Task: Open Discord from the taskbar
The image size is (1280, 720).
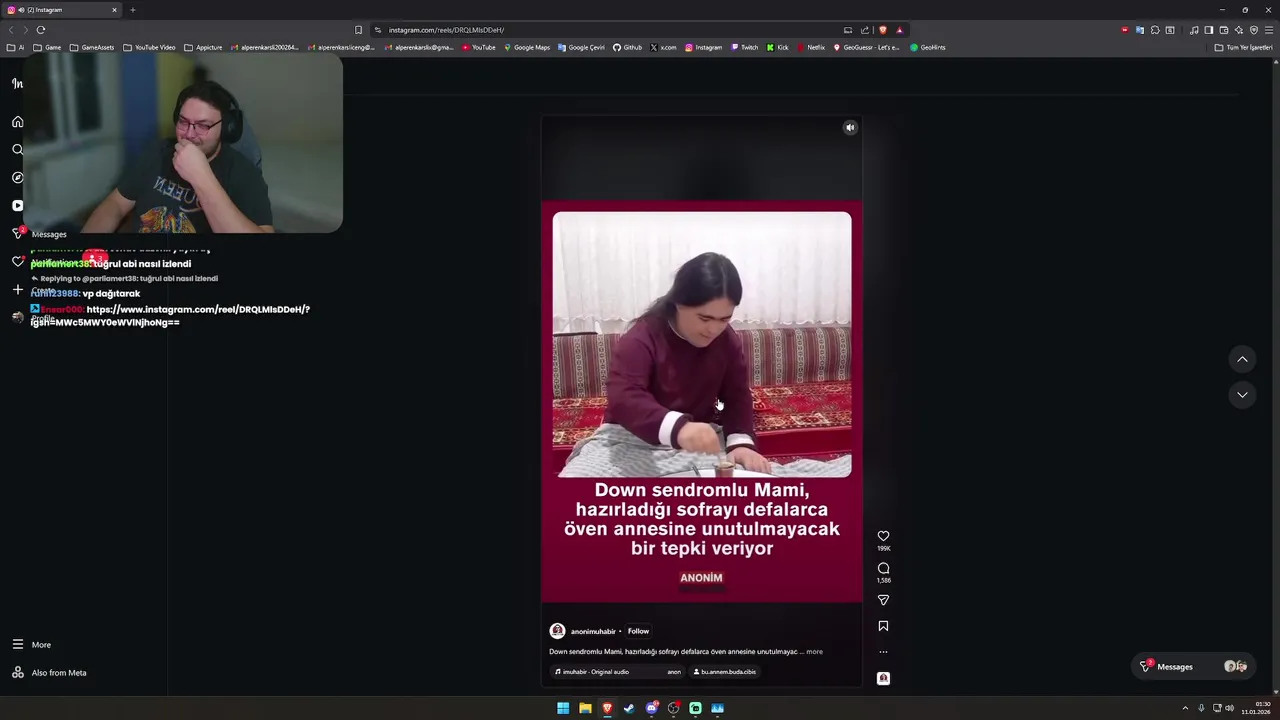Action: [651, 708]
